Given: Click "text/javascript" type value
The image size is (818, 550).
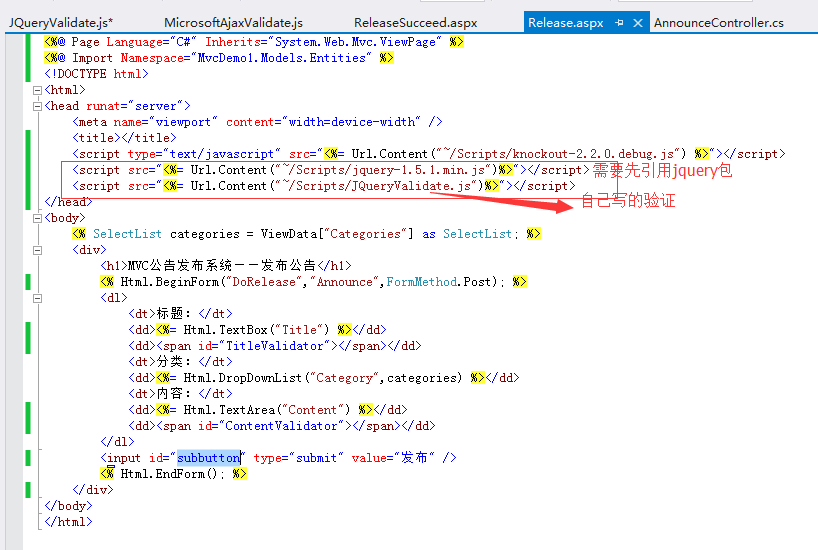Looking at the screenshot, I should tap(221, 154).
